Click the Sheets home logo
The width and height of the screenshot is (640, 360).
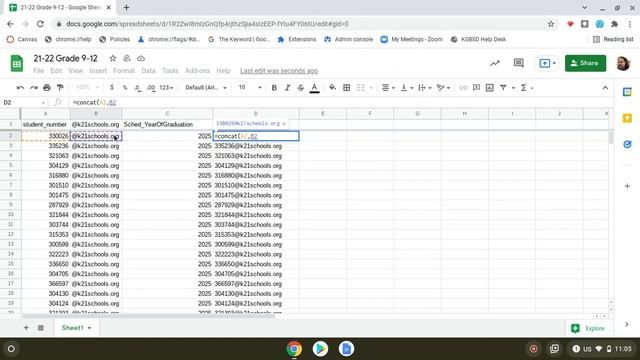[x=17, y=63]
